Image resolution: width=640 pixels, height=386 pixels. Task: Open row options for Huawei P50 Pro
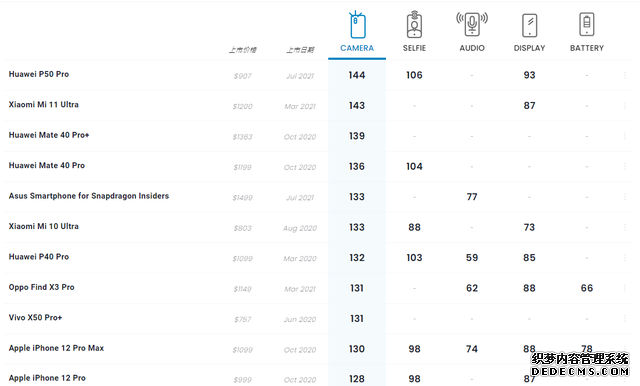coord(624,75)
